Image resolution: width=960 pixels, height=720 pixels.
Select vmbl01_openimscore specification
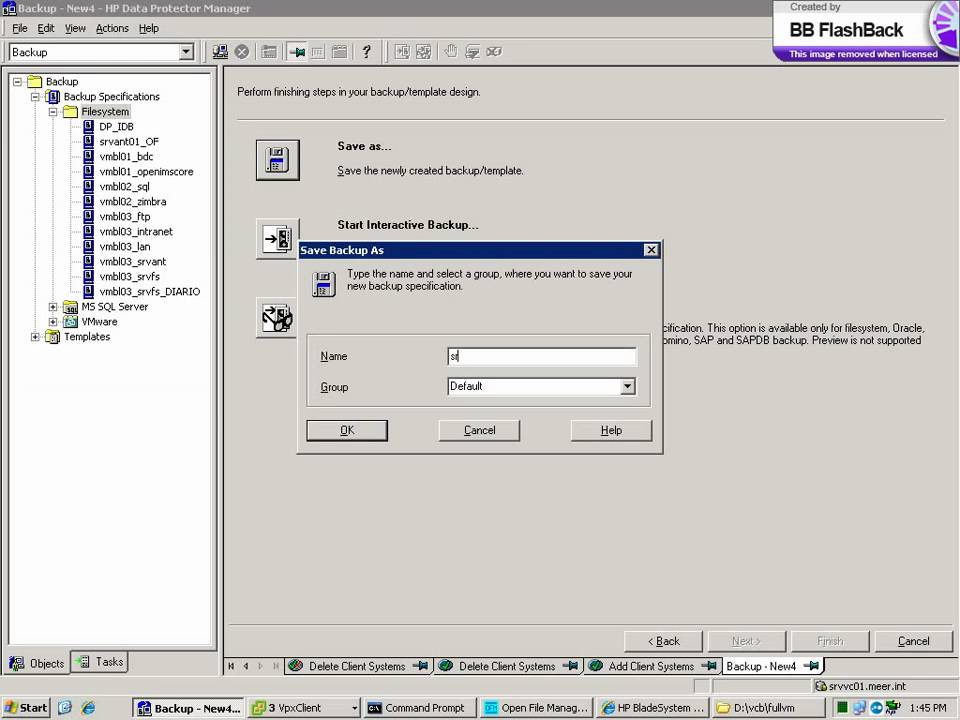[146, 171]
